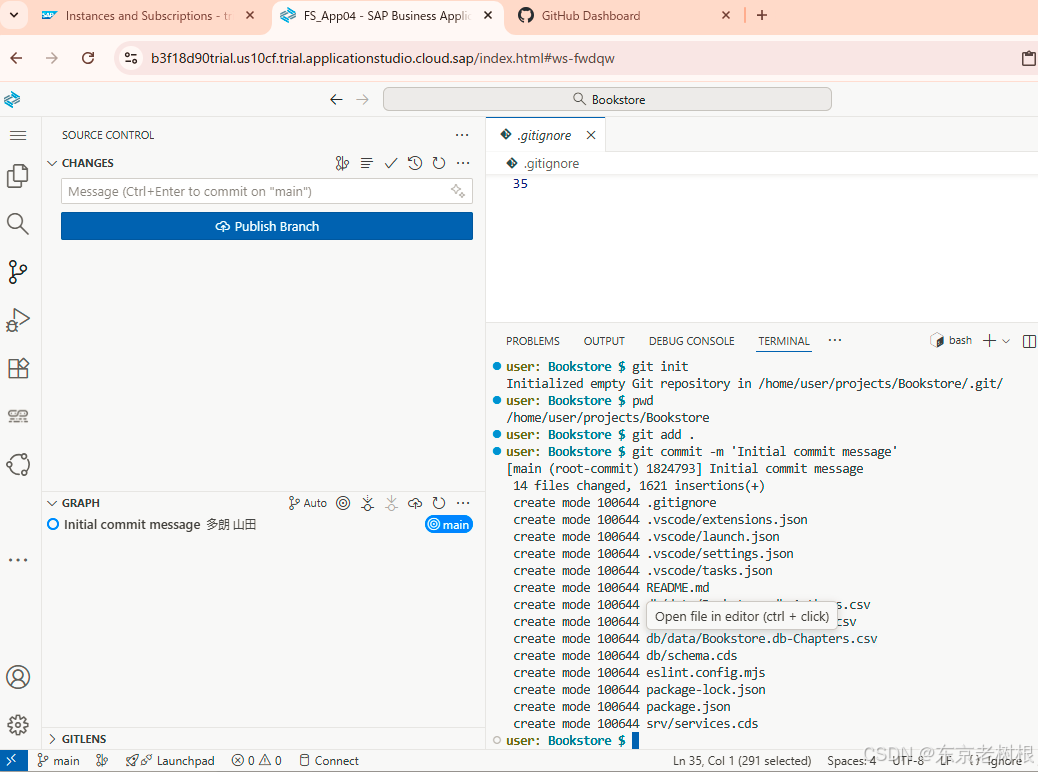Open the Manage gear icon

18,725
